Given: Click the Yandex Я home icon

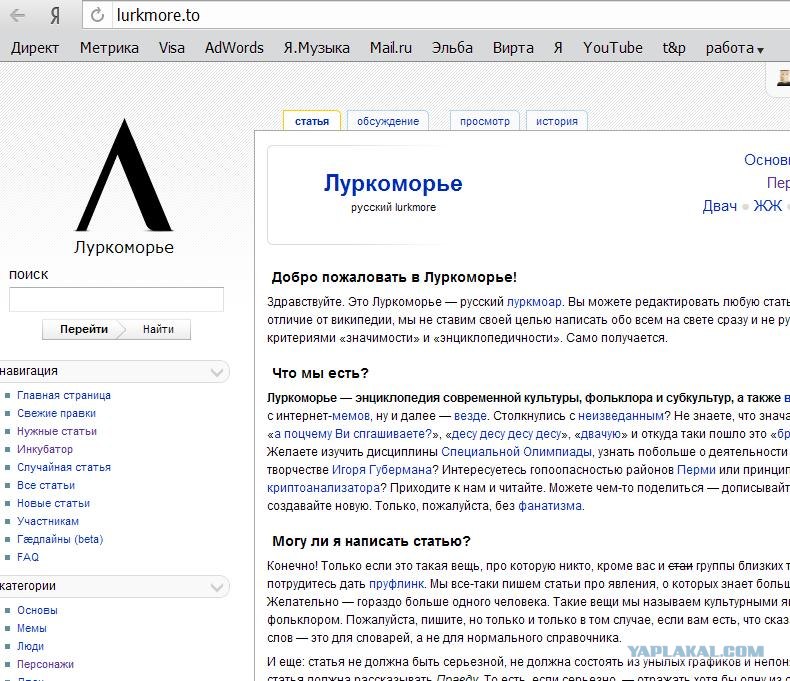Looking at the screenshot, I should 55,16.
